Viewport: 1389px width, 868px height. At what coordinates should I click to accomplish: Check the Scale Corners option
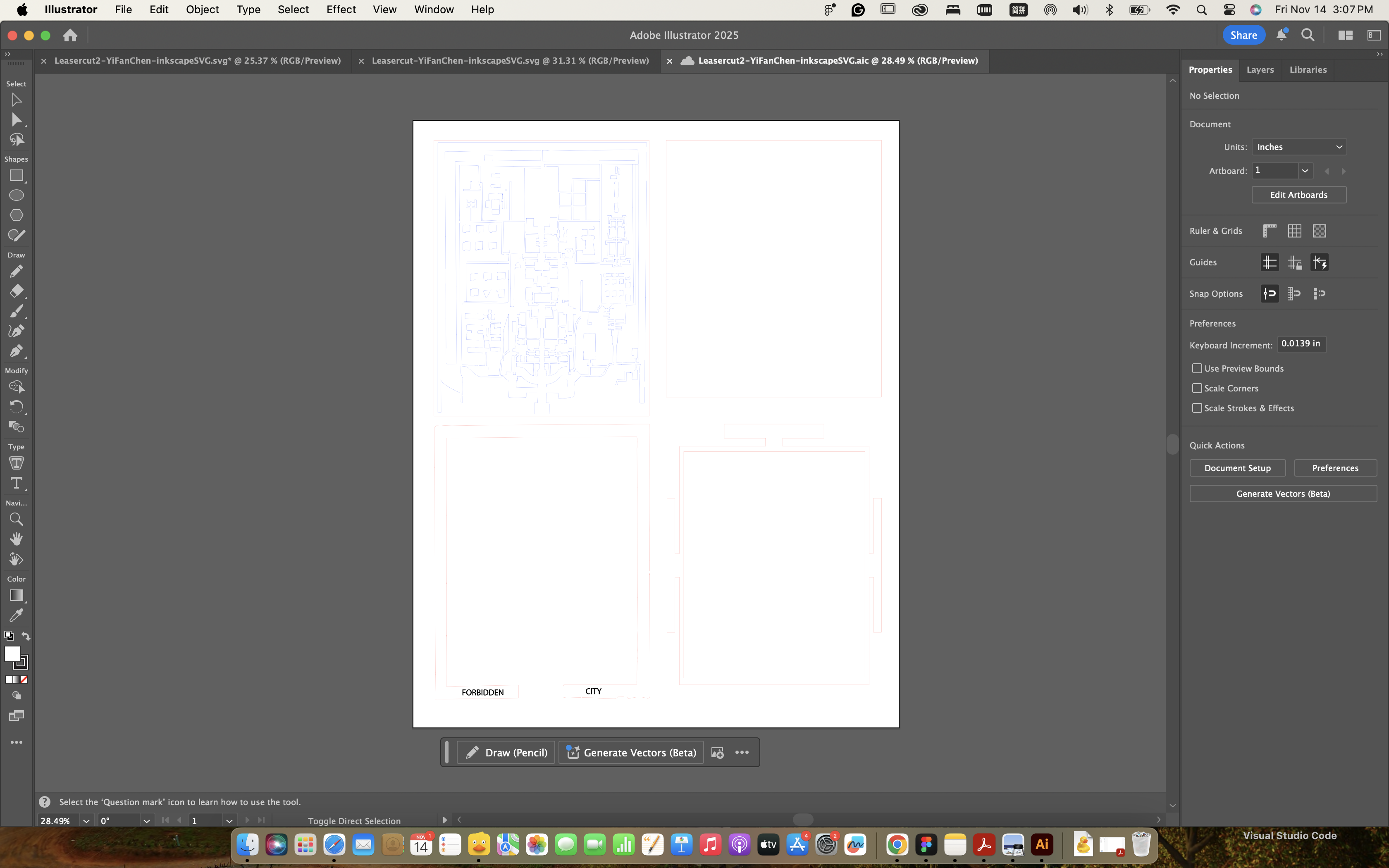point(1197,388)
